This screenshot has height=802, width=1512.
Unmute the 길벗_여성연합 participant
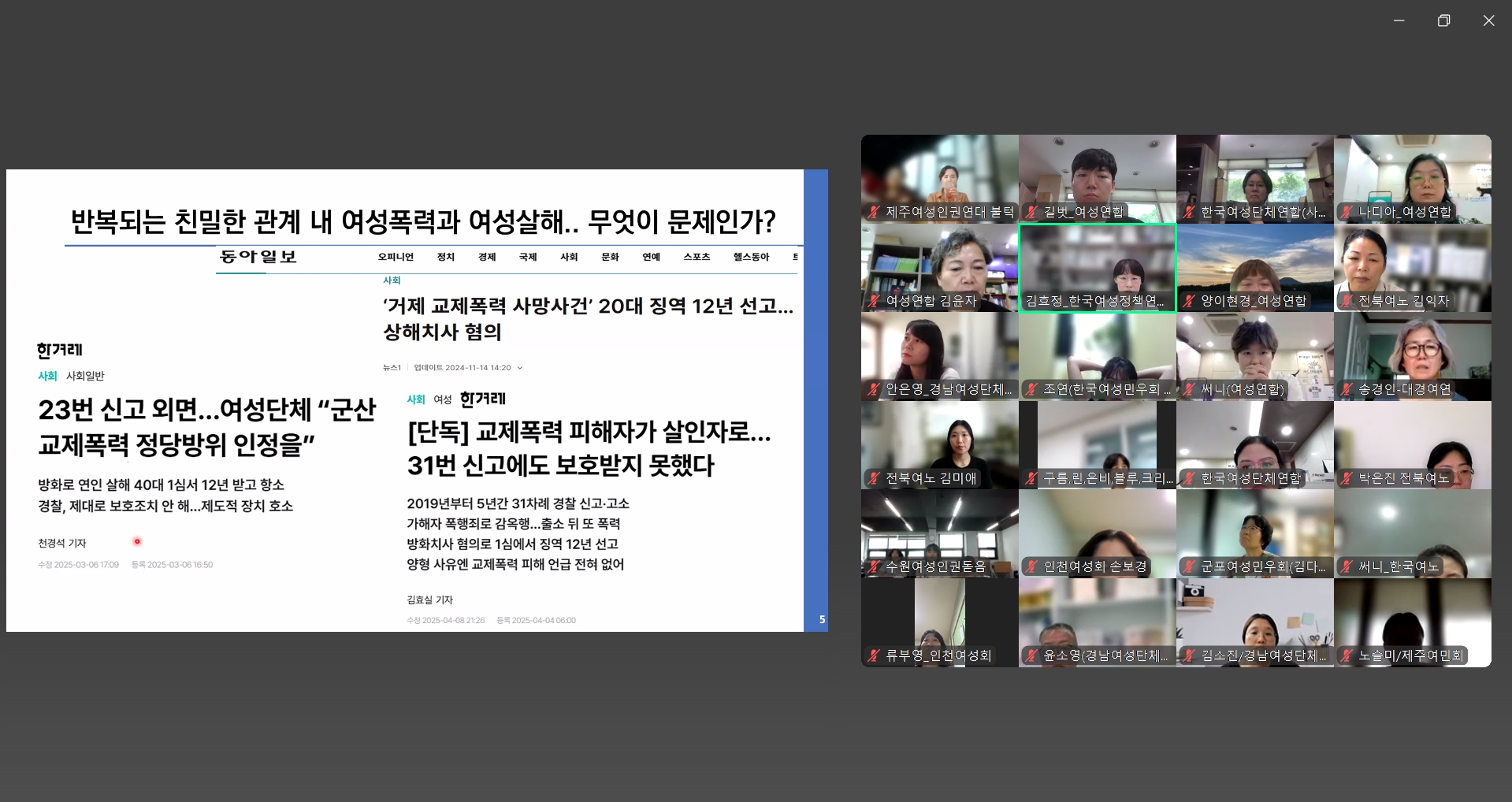pos(1030,211)
